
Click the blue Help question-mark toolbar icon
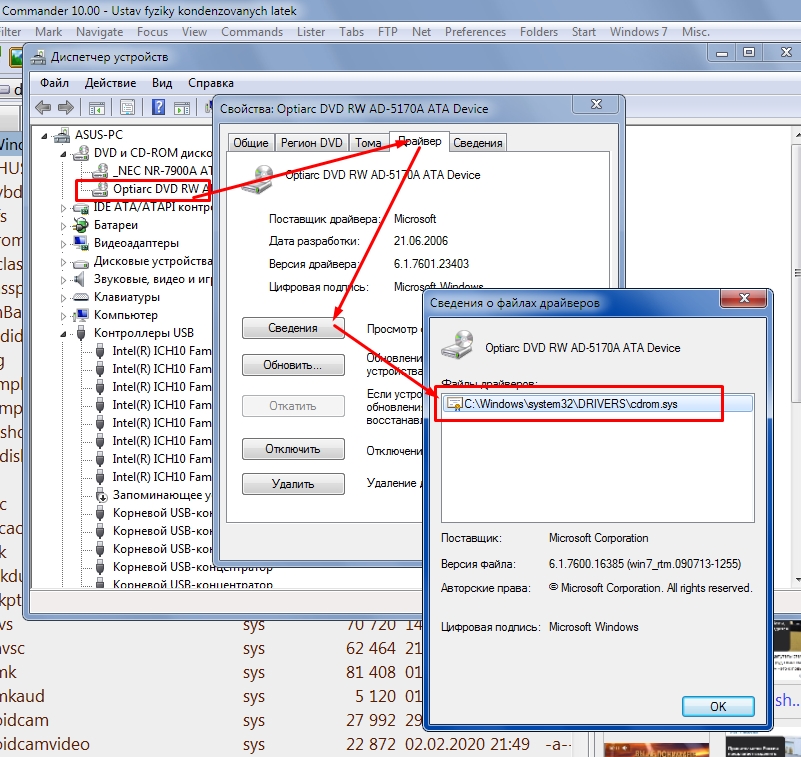158,107
